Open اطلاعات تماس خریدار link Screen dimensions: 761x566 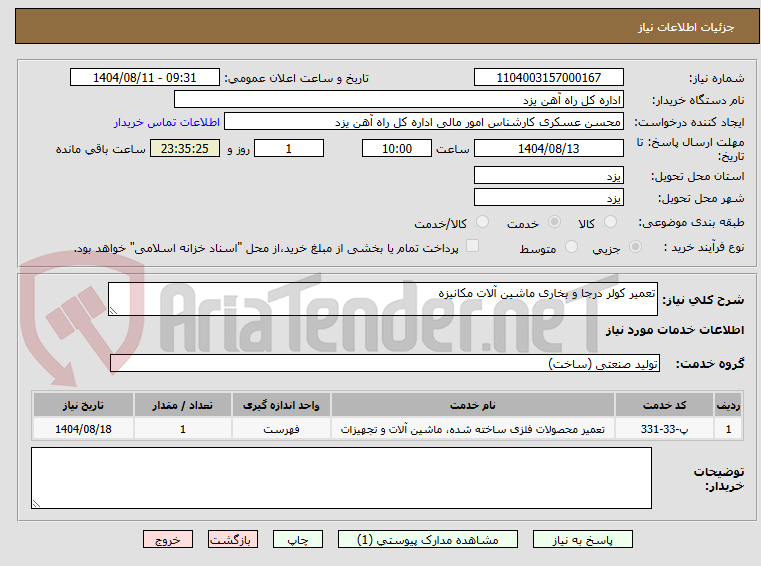pos(167,122)
